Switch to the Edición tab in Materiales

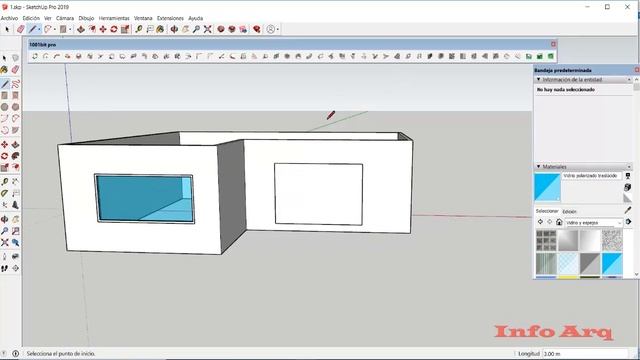click(569, 211)
